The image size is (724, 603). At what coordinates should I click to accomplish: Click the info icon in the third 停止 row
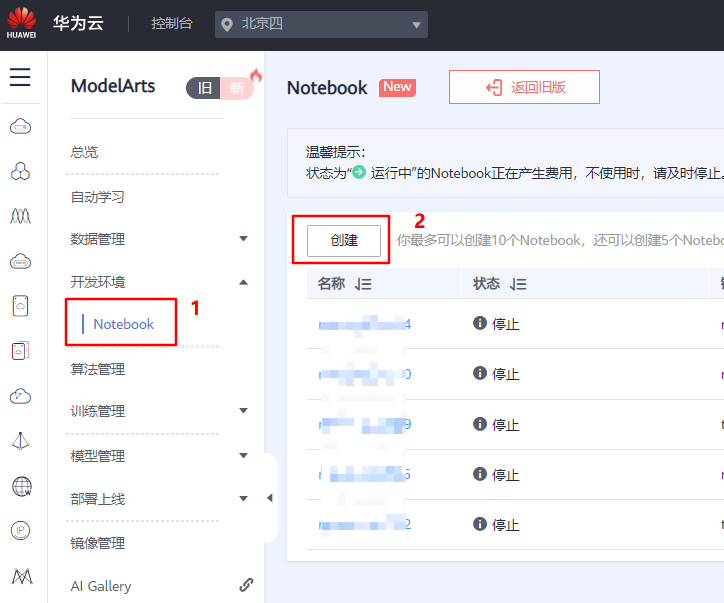pos(480,423)
